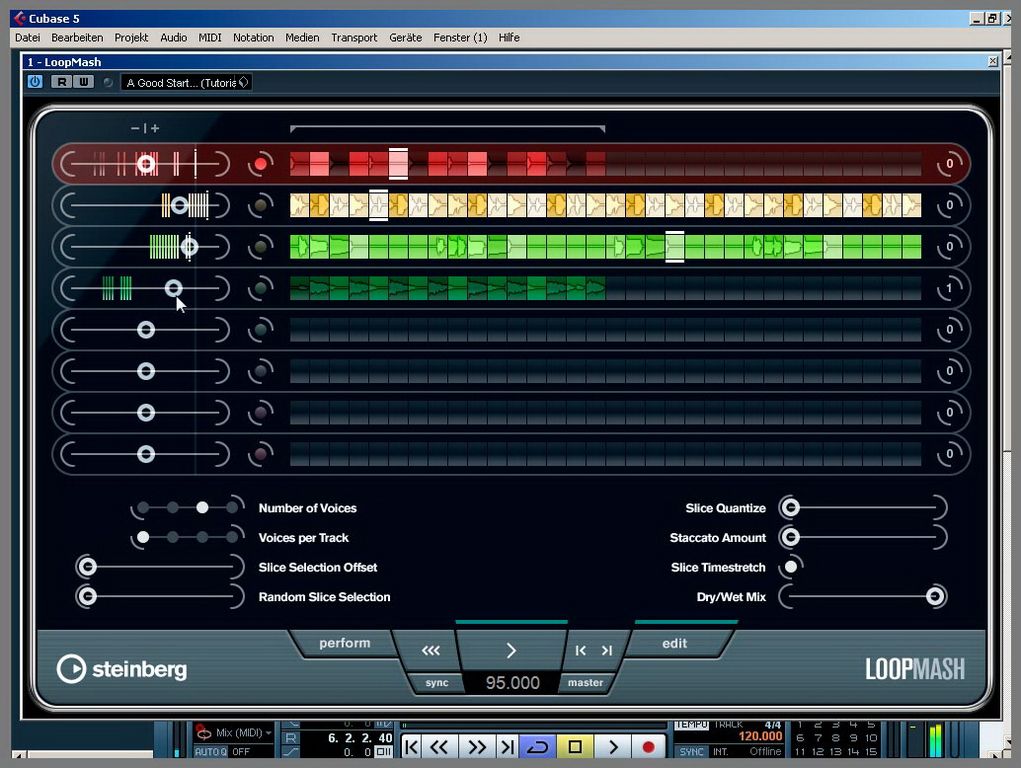1021x768 pixels.
Task: Click the yellow track transpose value knob
Action: 949,205
